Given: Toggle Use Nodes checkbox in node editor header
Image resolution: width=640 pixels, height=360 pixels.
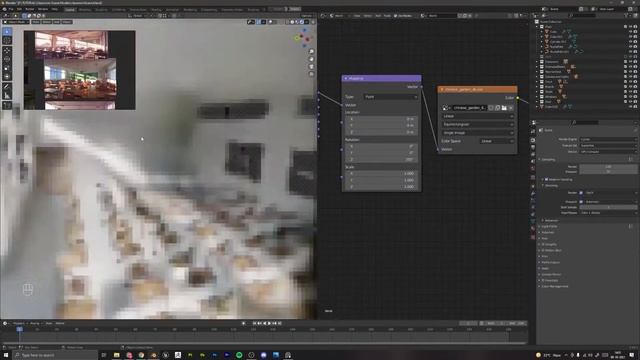Looking at the screenshot, I should (396, 16).
